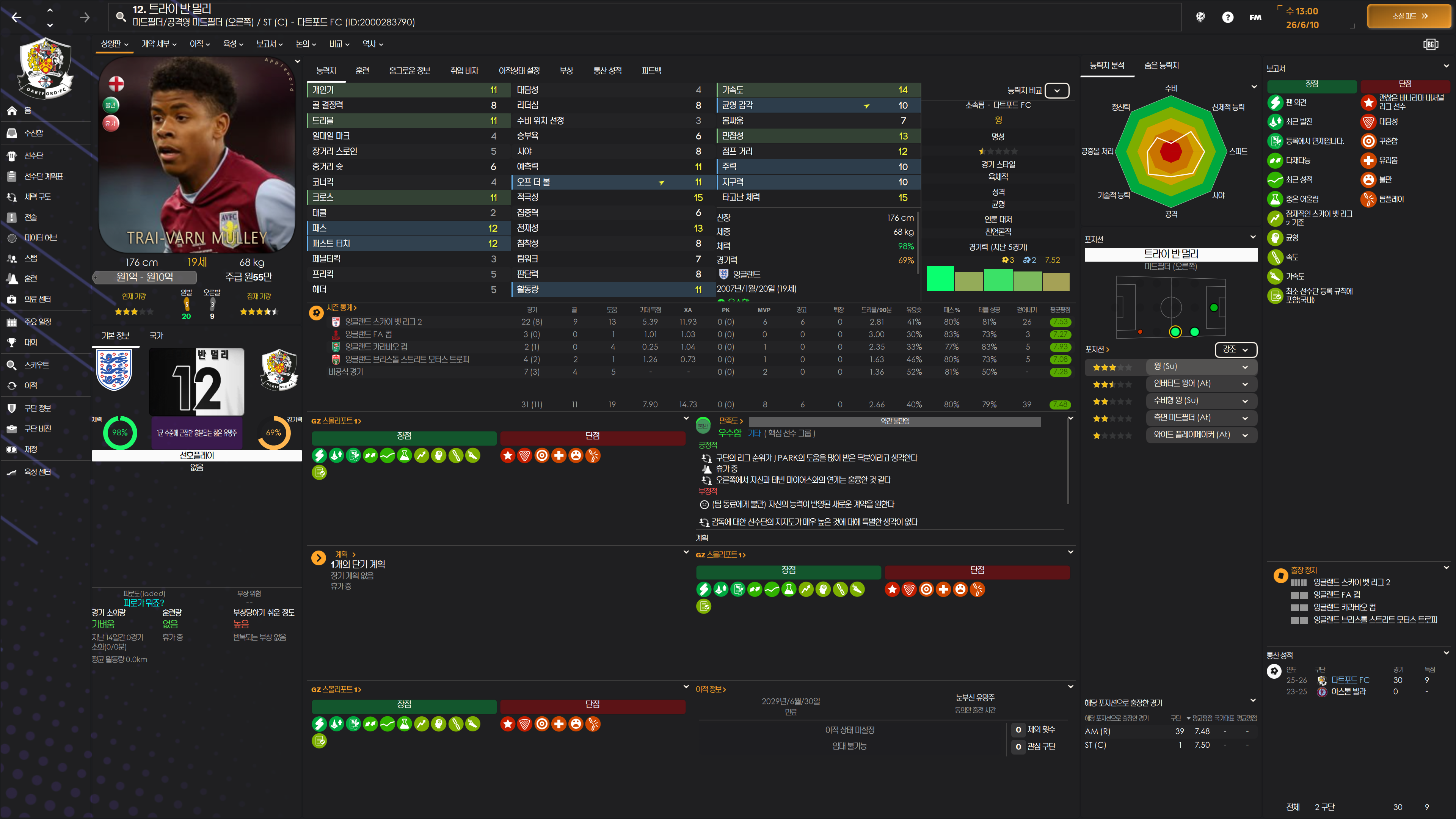Go back with the left arrow
Viewport: 1456px width, 819px height.
pyautogui.click(x=16, y=17)
